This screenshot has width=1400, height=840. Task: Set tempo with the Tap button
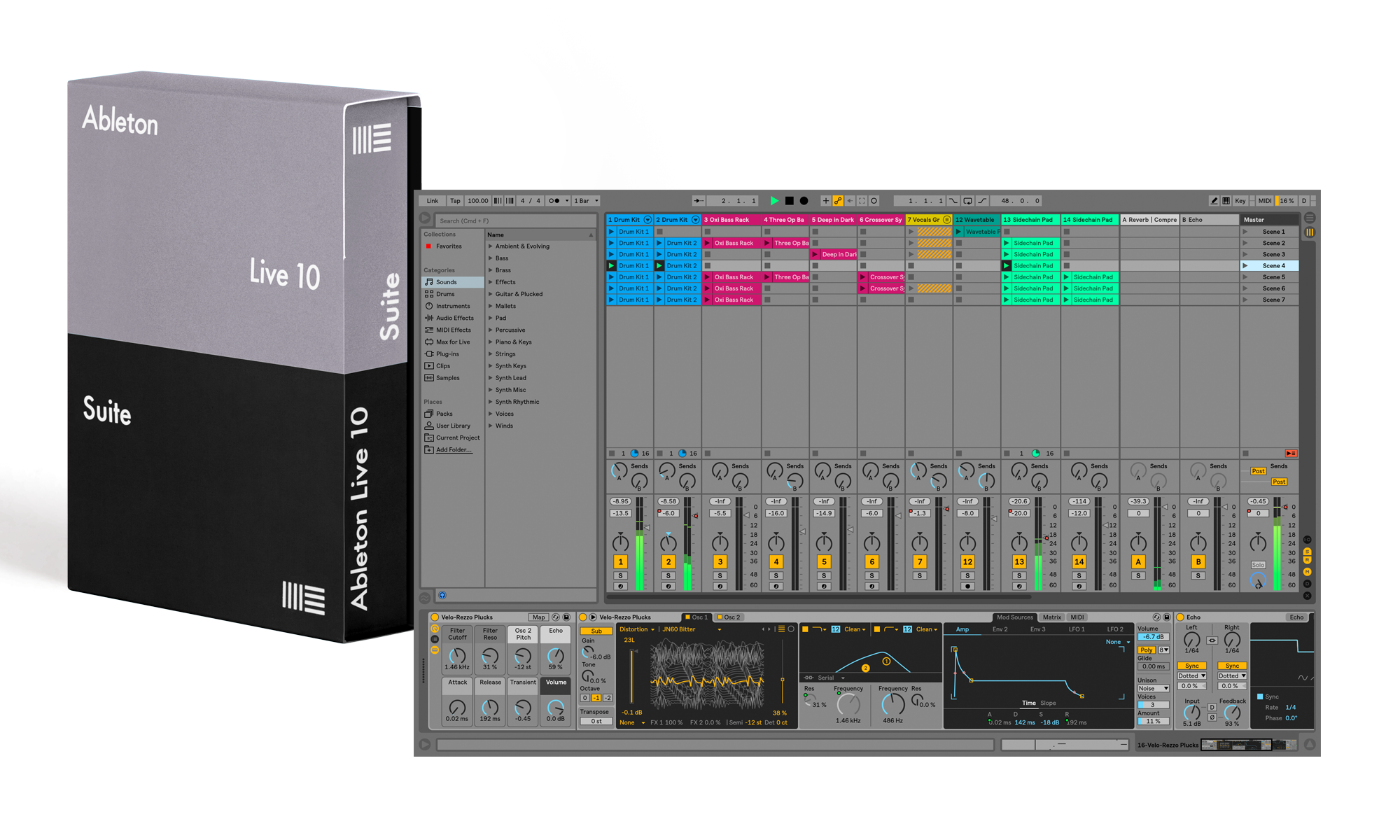455,201
